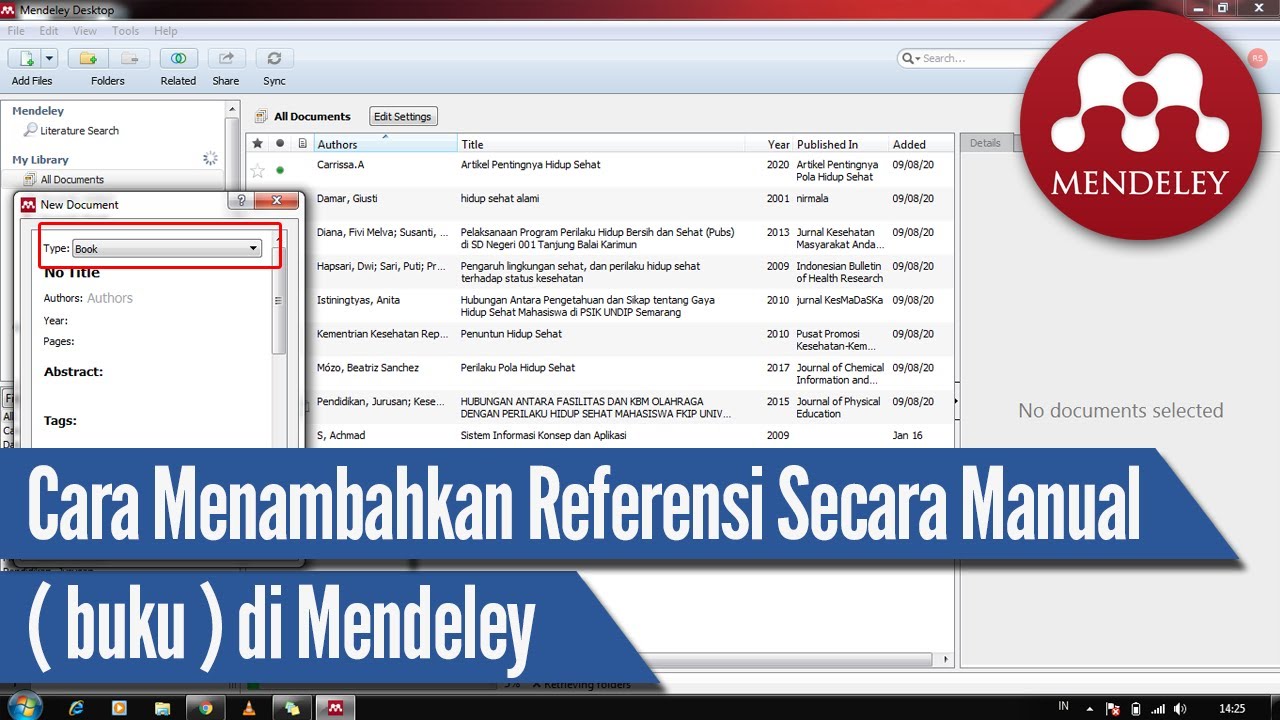Click the Authors field in New Document
Image resolution: width=1280 pixels, height=720 pixels.
[x=110, y=298]
